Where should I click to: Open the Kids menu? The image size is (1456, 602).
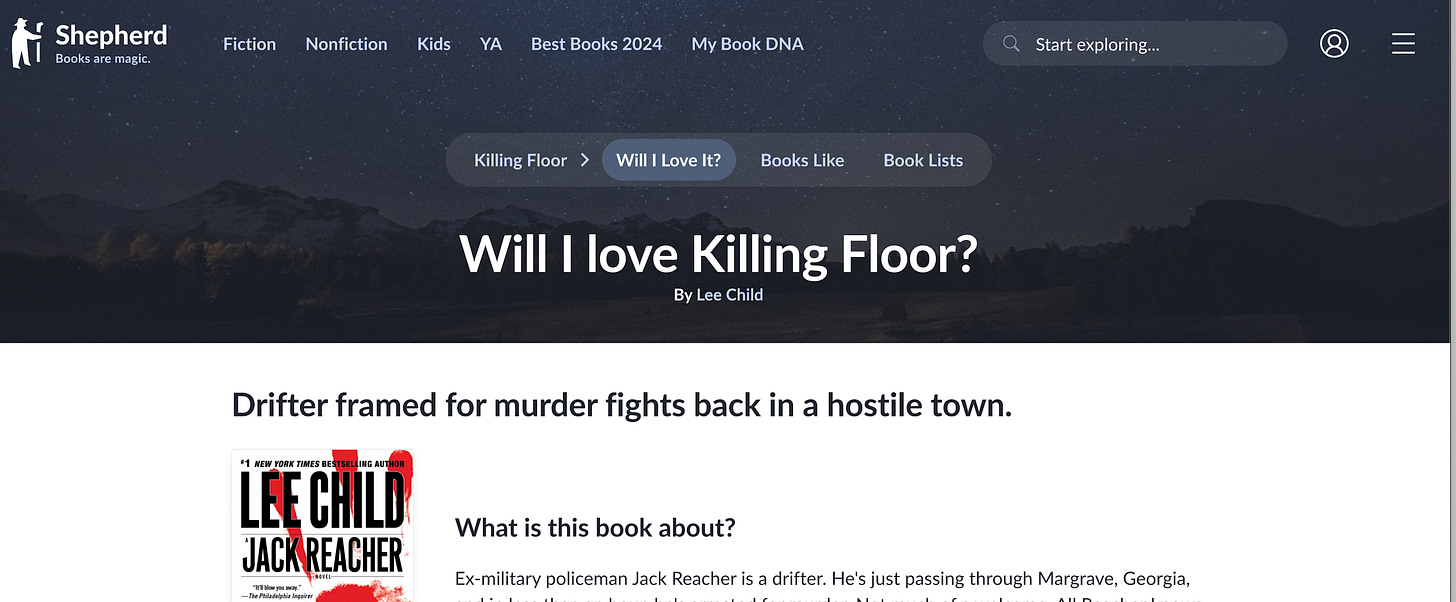click(434, 44)
